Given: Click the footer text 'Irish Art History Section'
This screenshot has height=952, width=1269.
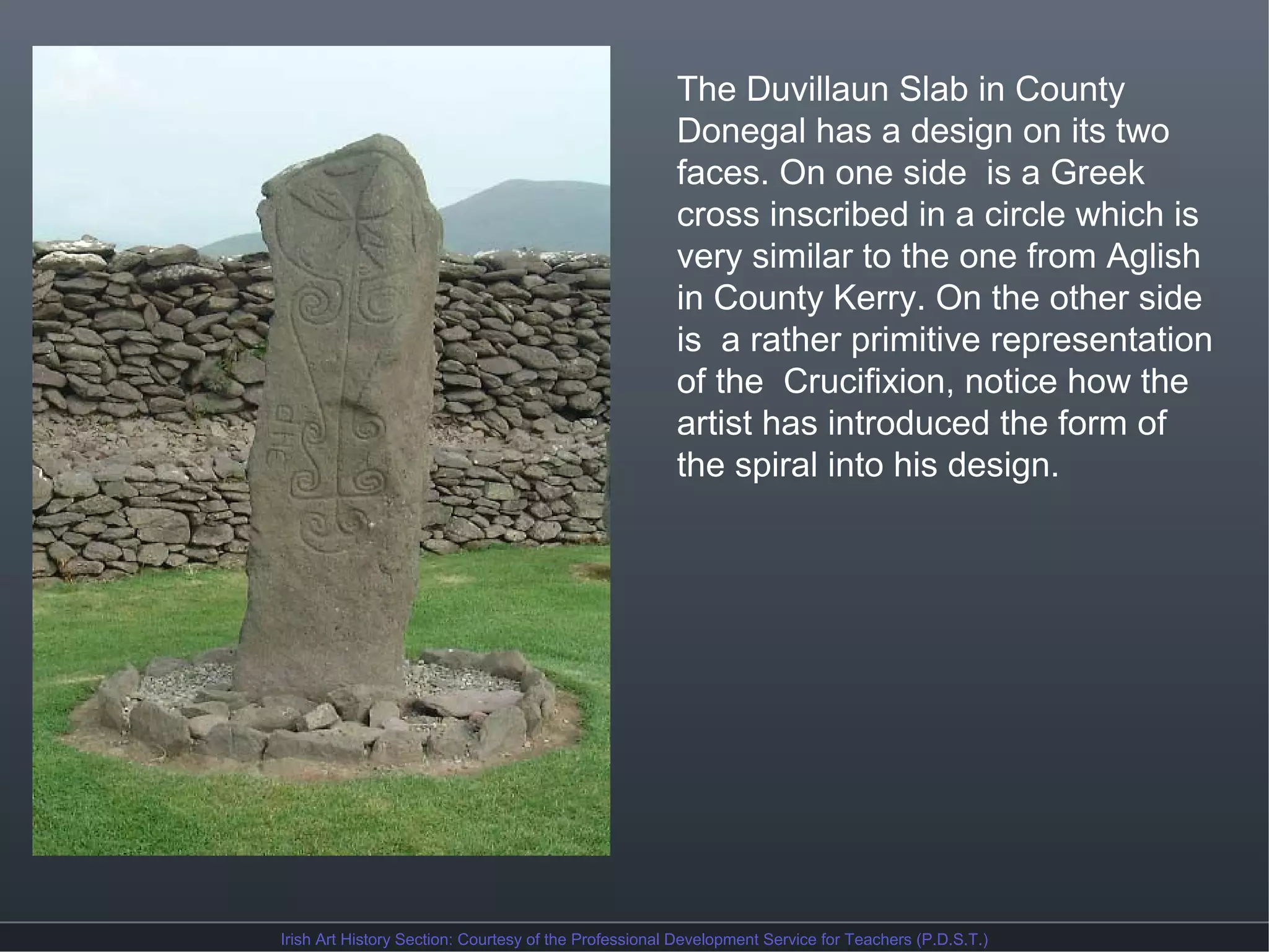Looking at the screenshot, I should click(366, 940).
